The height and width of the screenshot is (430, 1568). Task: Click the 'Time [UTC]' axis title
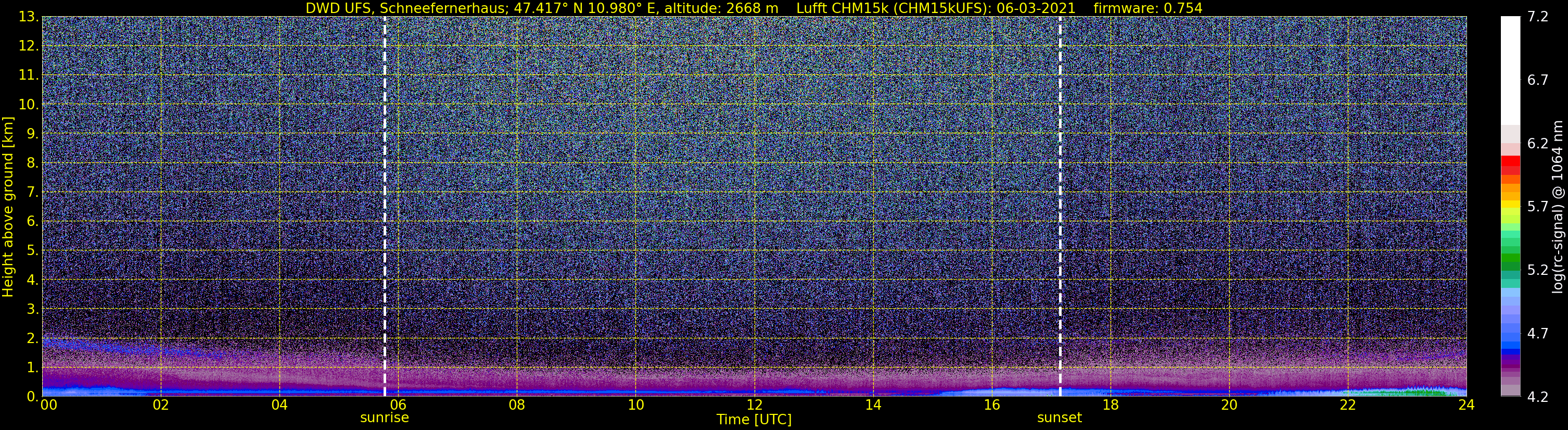pos(754,420)
